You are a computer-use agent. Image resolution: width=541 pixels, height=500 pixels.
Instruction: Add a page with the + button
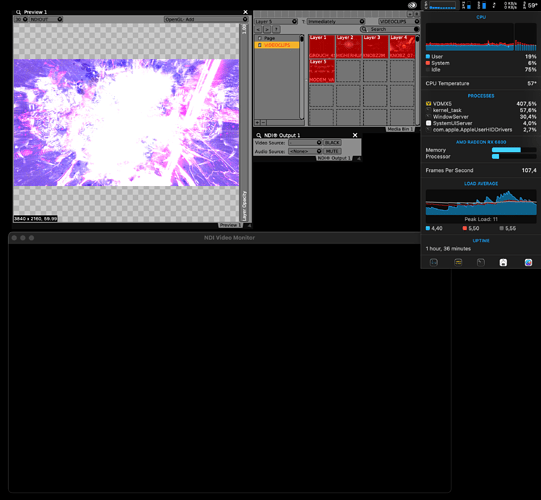pyautogui.click(x=257, y=122)
